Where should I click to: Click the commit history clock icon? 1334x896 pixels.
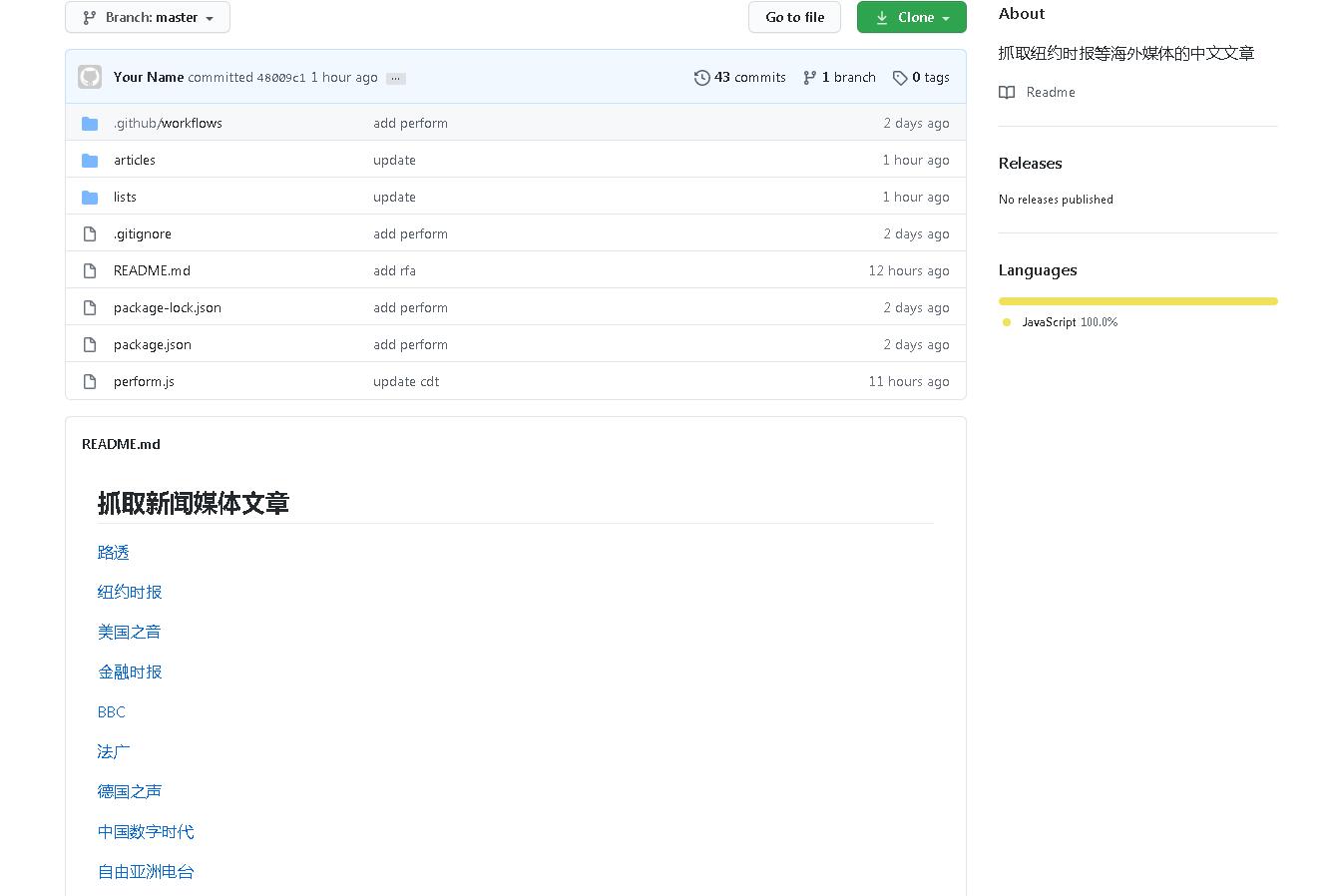click(702, 77)
